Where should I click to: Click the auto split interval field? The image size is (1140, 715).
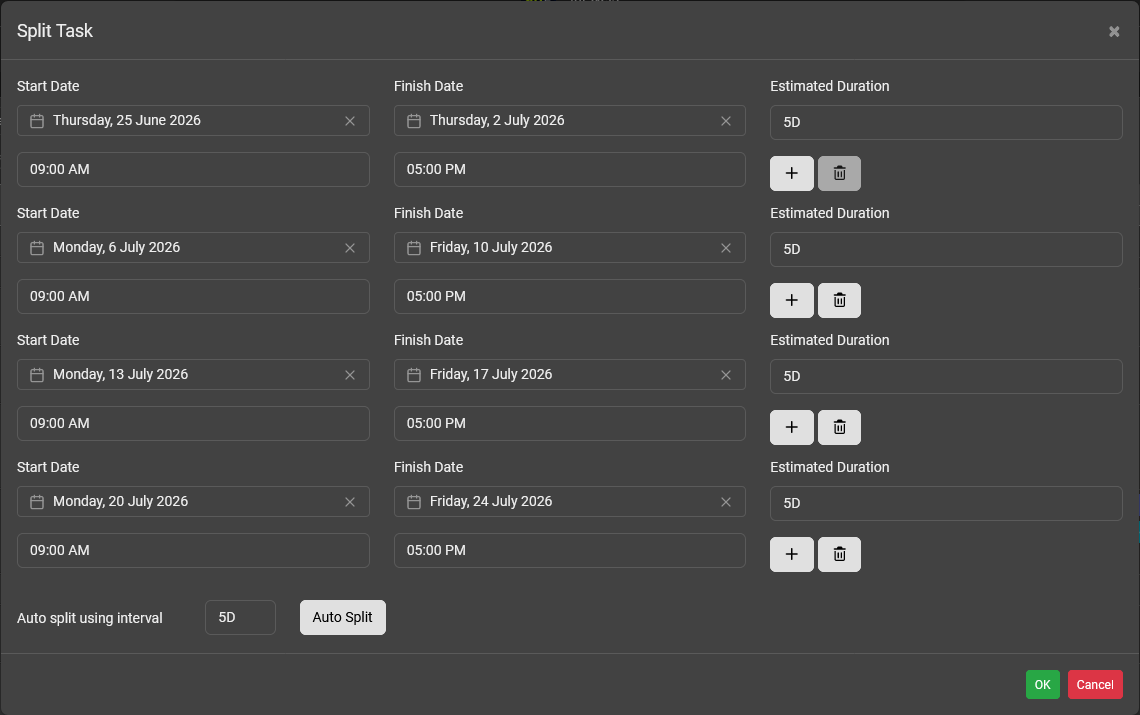coord(240,617)
